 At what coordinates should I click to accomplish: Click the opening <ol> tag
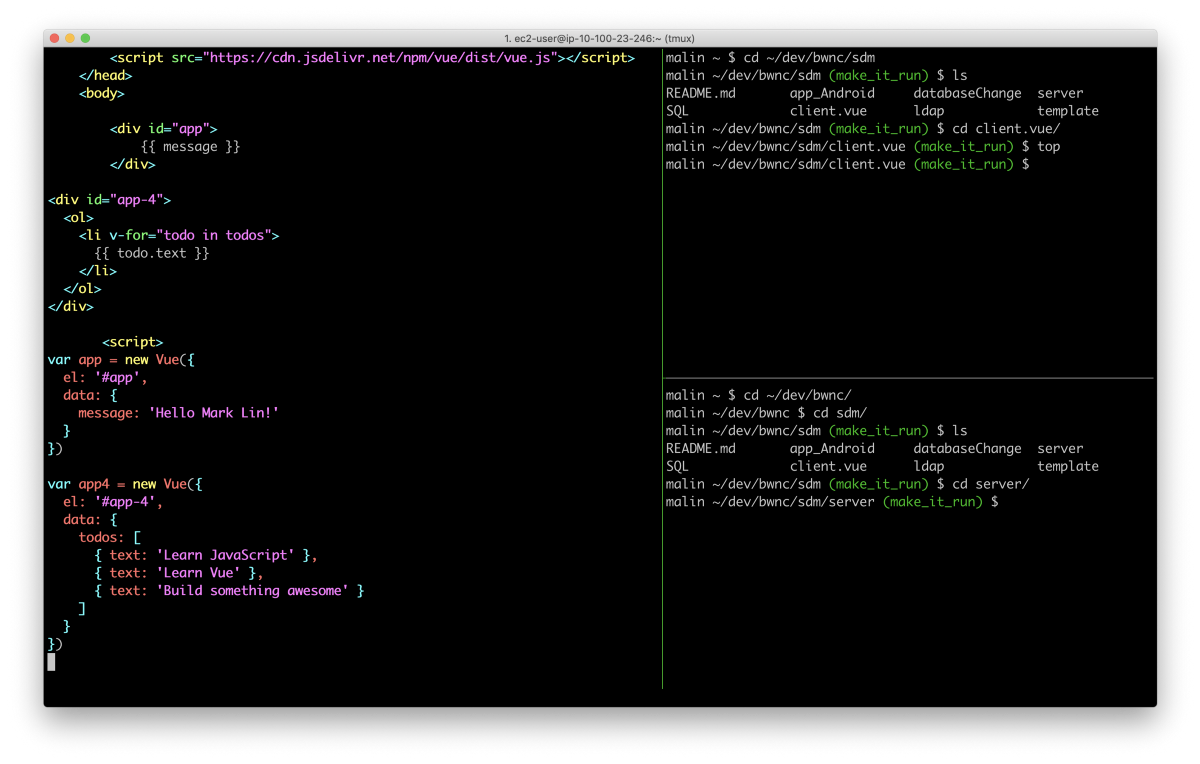coord(78,217)
